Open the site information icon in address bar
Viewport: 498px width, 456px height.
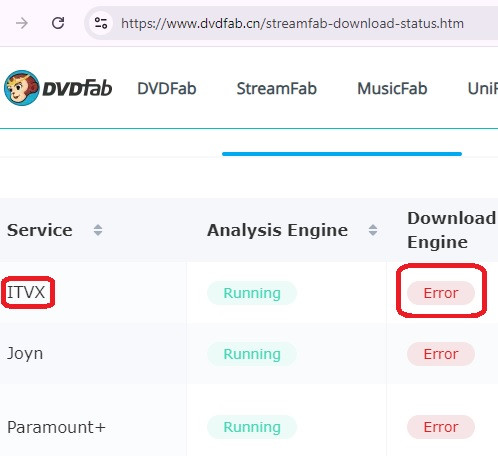[101, 23]
